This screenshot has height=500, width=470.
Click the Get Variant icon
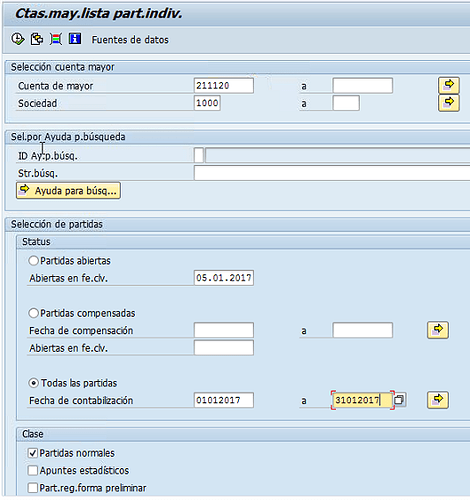37,39
